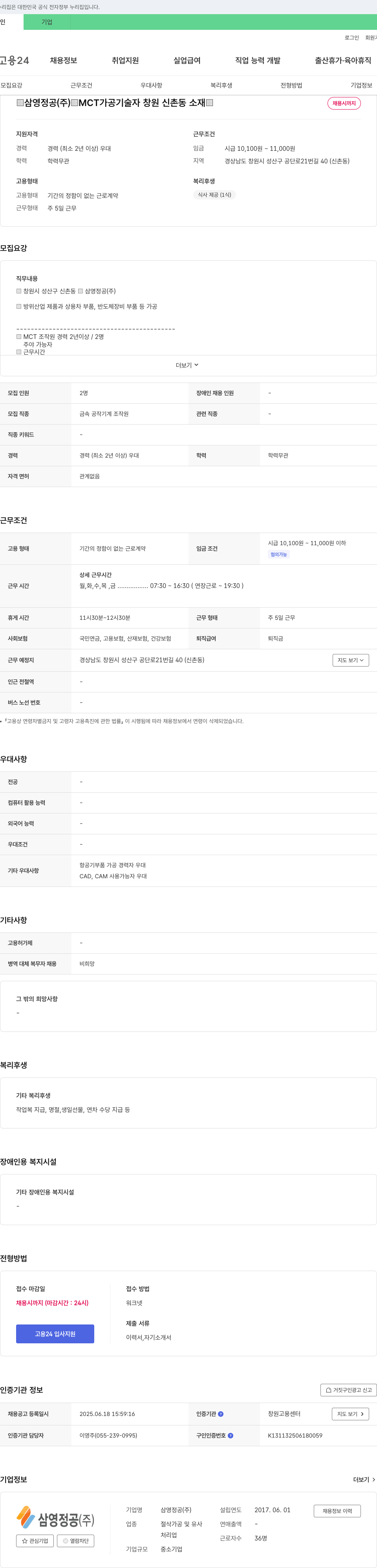Click 금속 공작기계 조작원 text

[104, 414]
